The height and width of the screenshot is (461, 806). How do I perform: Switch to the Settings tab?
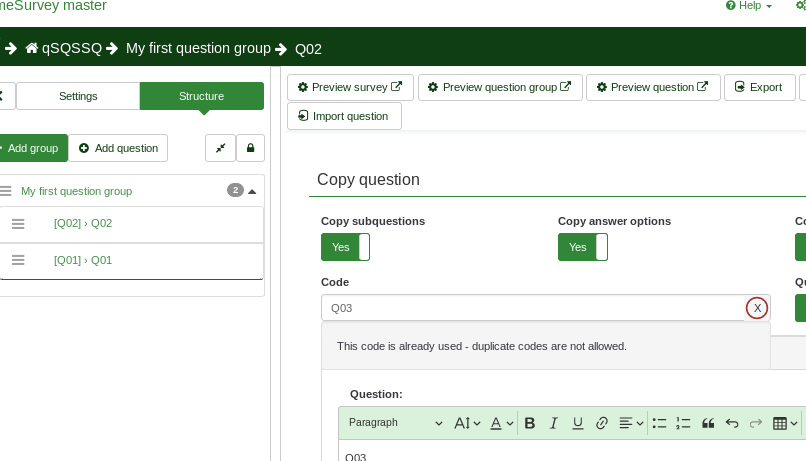[x=78, y=96]
